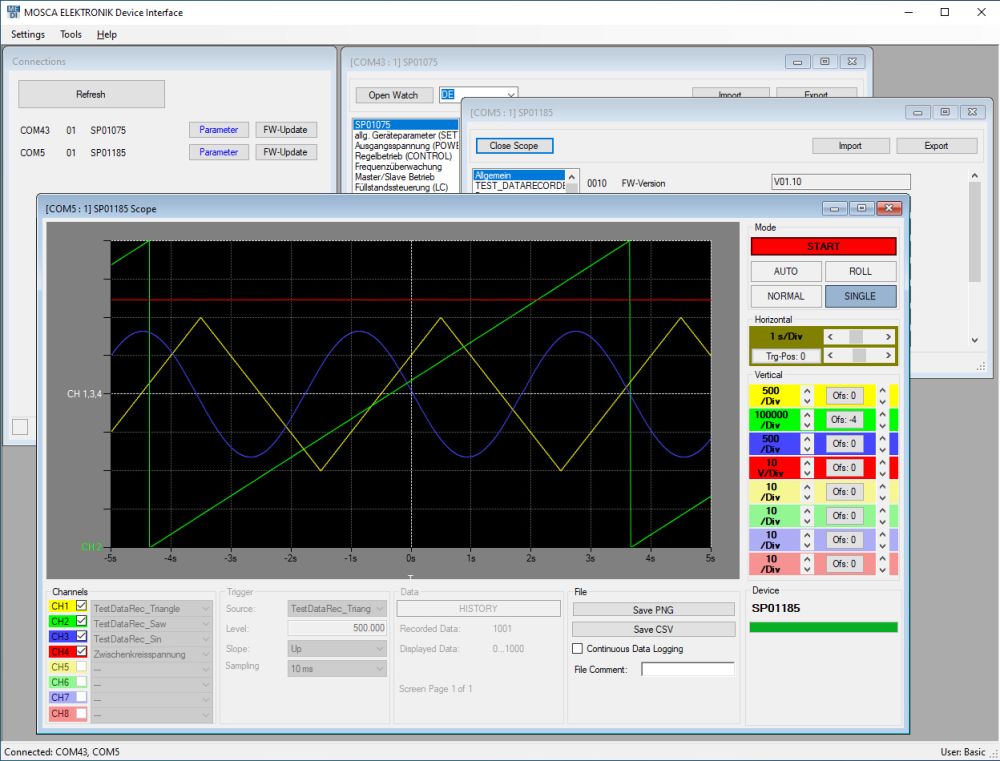Viewport: 1000px width, 761px height.
Task: Click the CH2 Ofs: -4 offset button
Action: (844, 420)
